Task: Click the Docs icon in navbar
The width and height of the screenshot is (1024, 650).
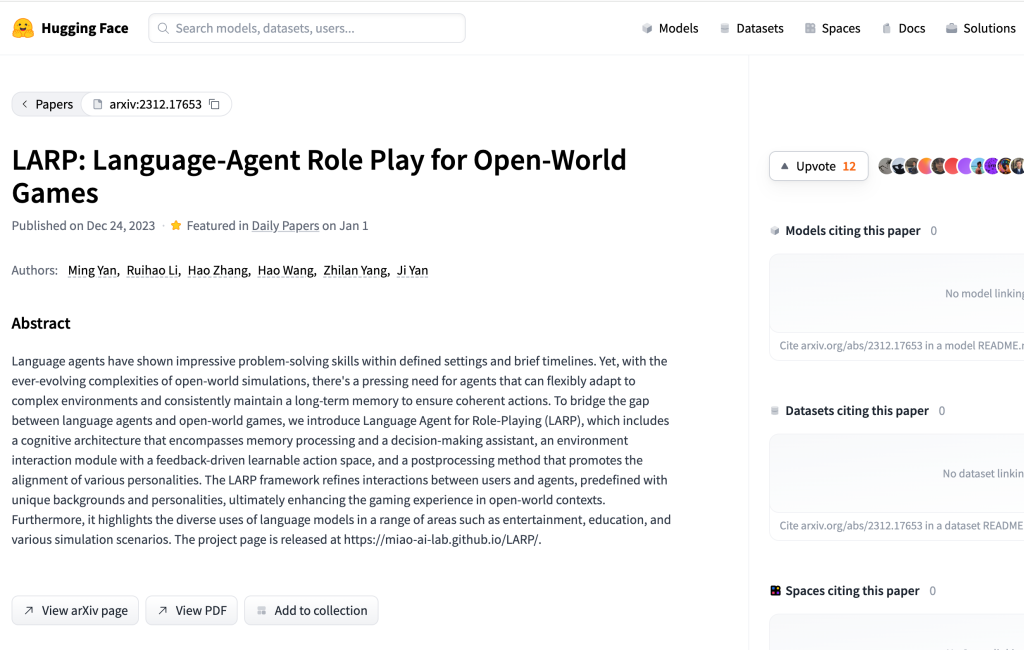Action: coord(886,28)
